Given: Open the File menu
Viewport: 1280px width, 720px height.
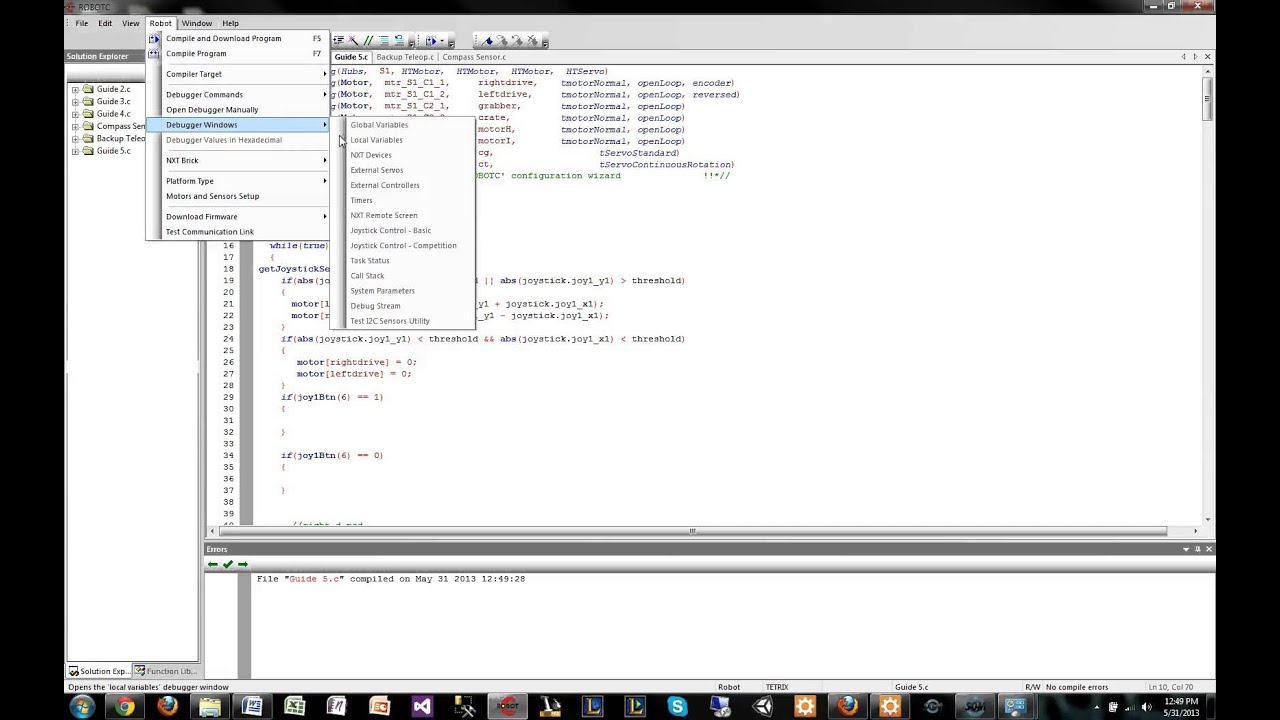Looking at the screenshot, I should [81, 23].
